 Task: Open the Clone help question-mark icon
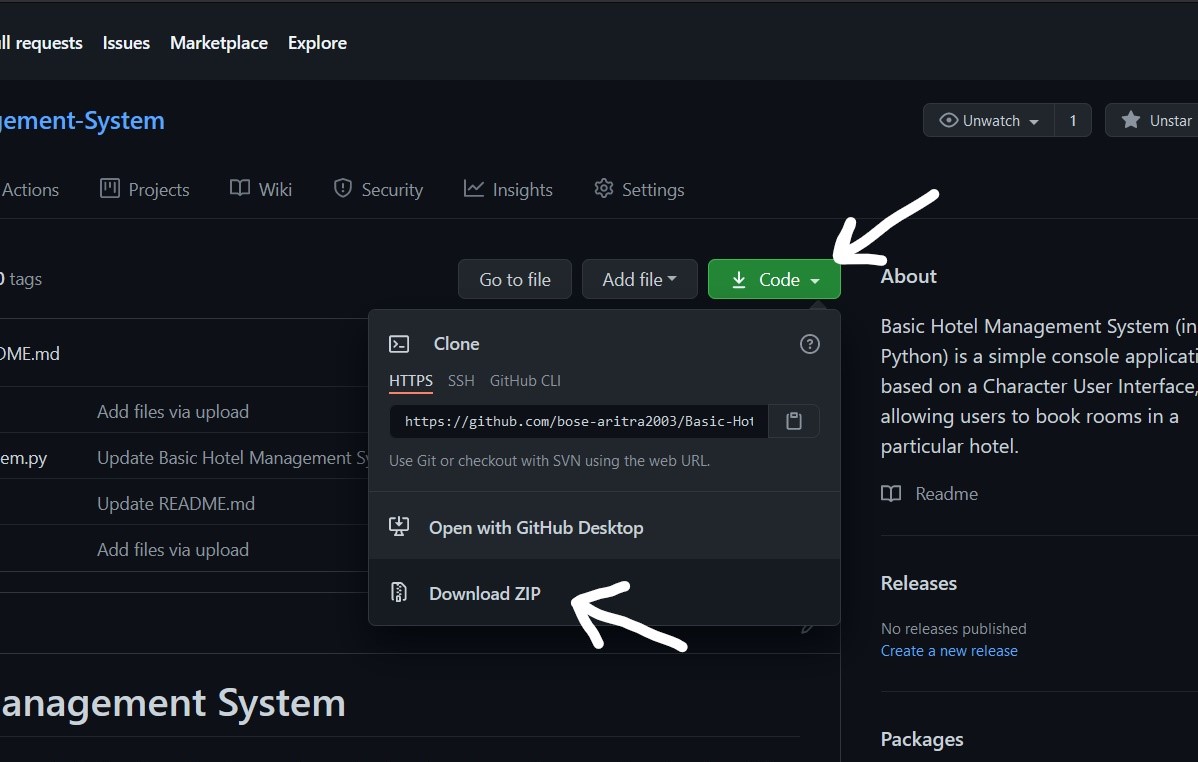809,344
